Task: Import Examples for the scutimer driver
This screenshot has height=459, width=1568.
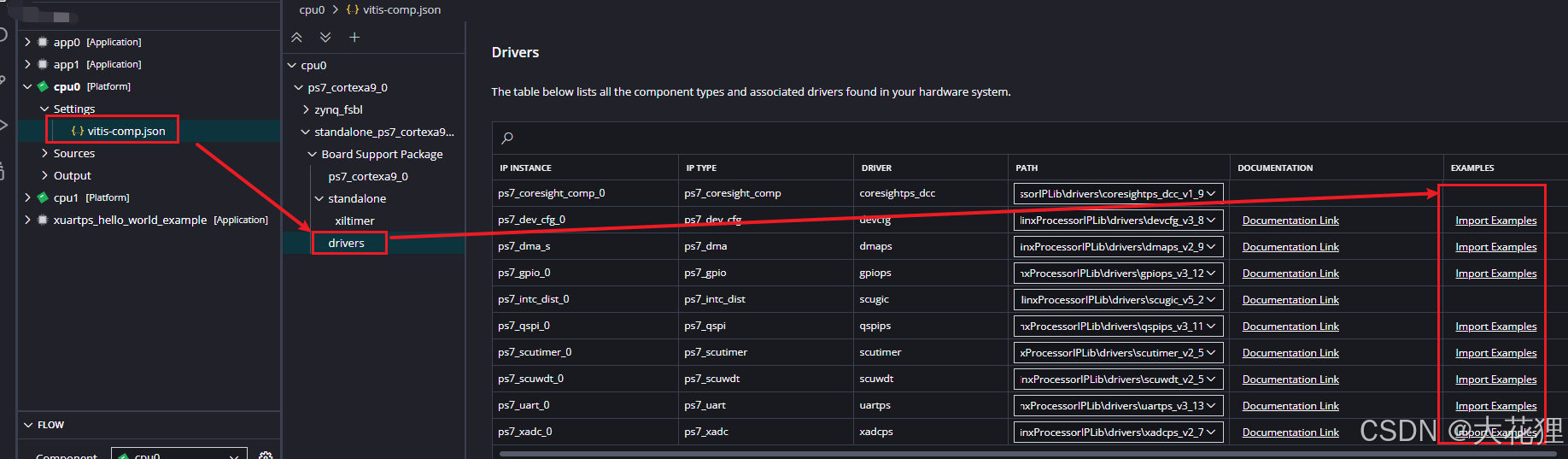Action: point(1495,353)
